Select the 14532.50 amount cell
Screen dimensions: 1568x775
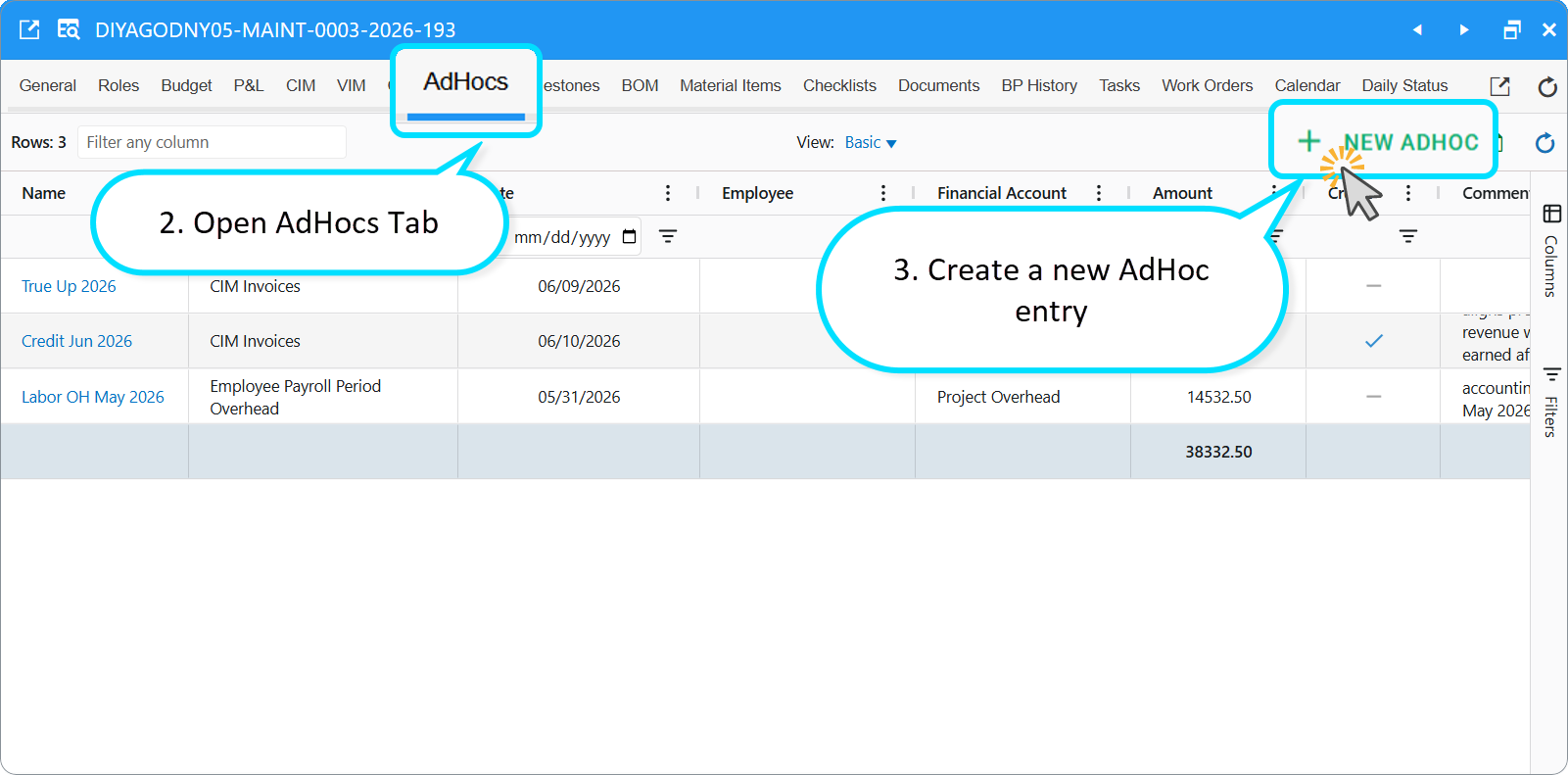coord(1218,397)
